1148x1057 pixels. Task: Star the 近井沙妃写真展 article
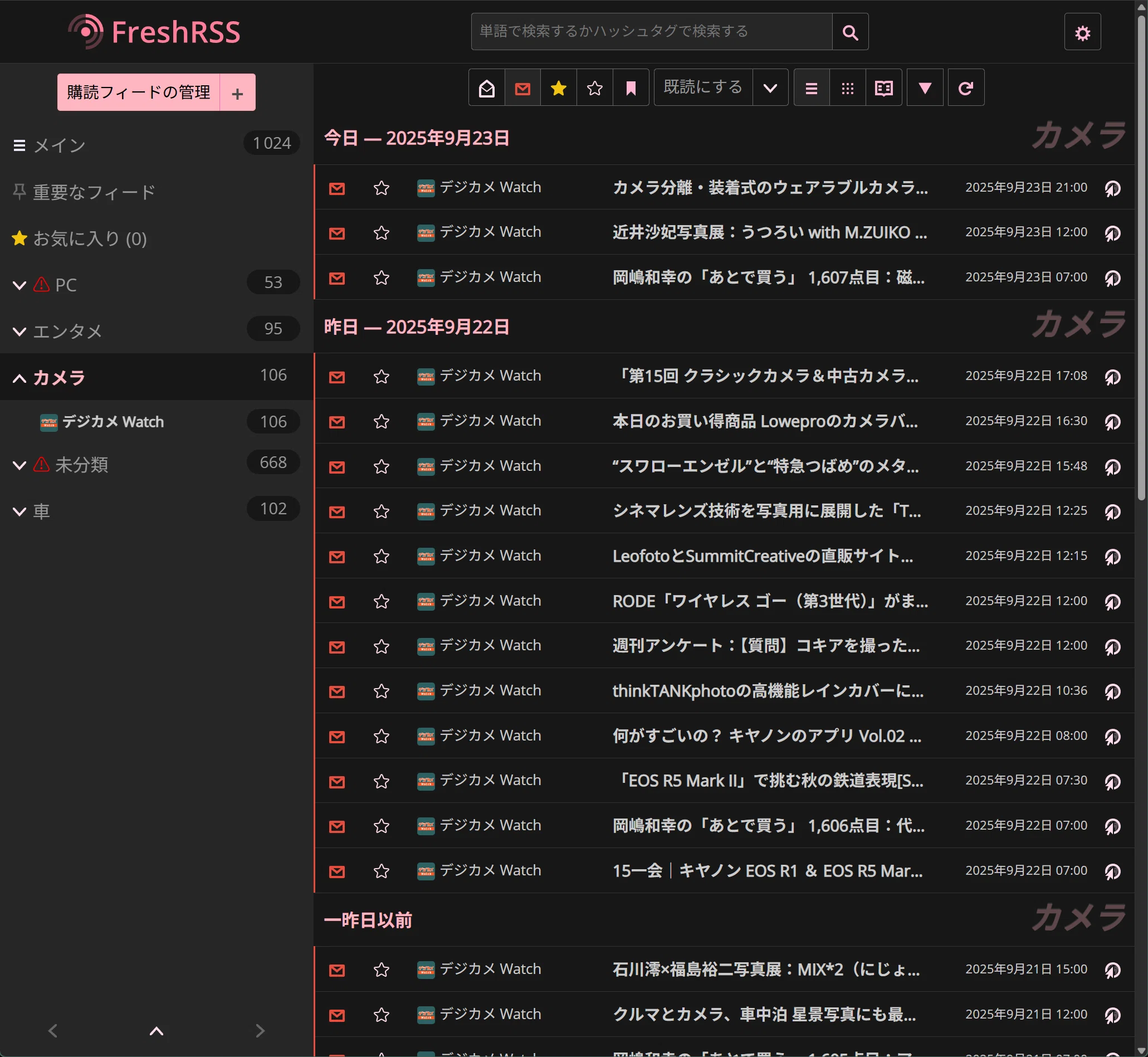tap(382, 233)
